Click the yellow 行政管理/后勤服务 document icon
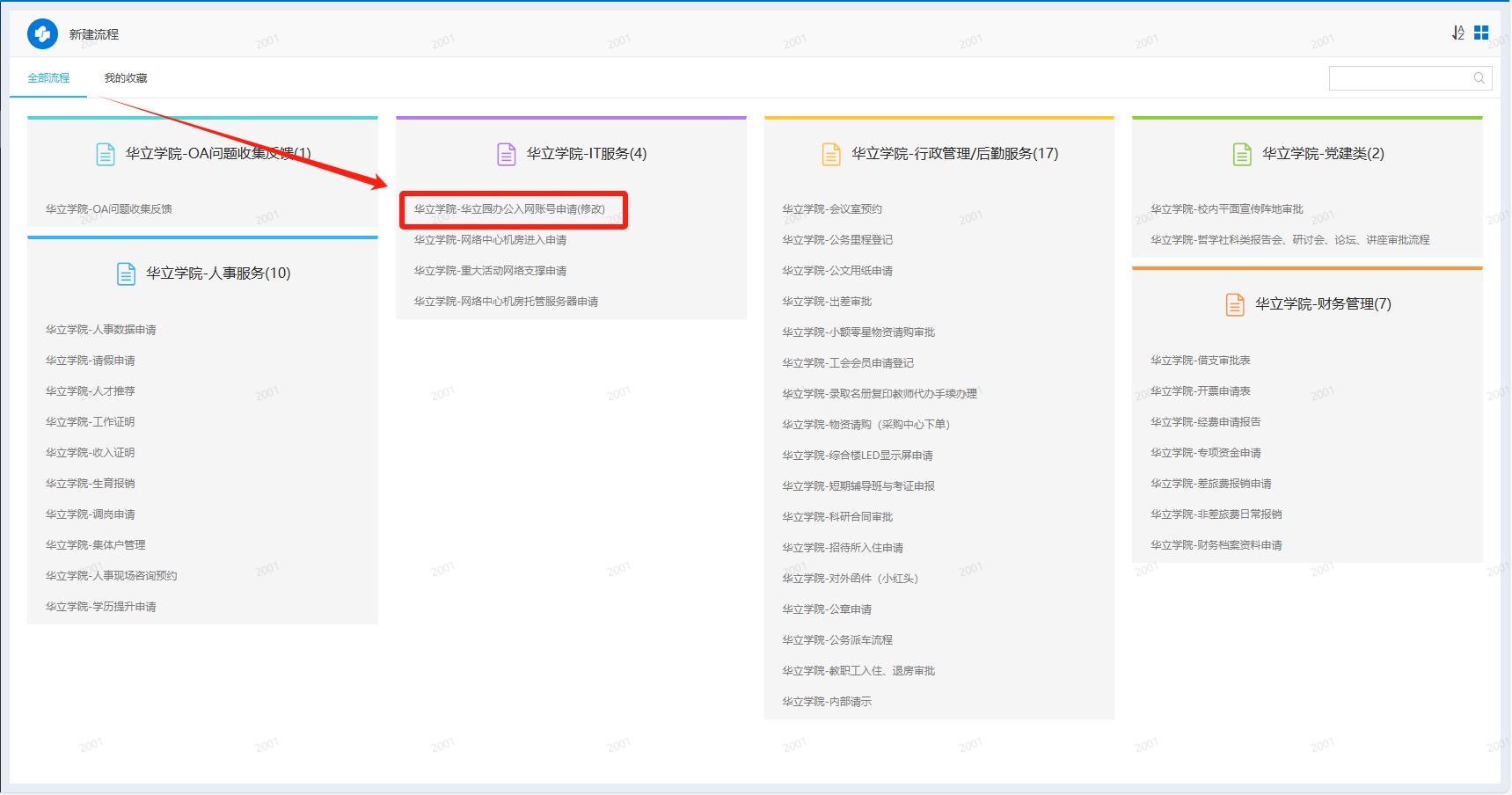The image size is (1512, 795). tap(830, 154)
